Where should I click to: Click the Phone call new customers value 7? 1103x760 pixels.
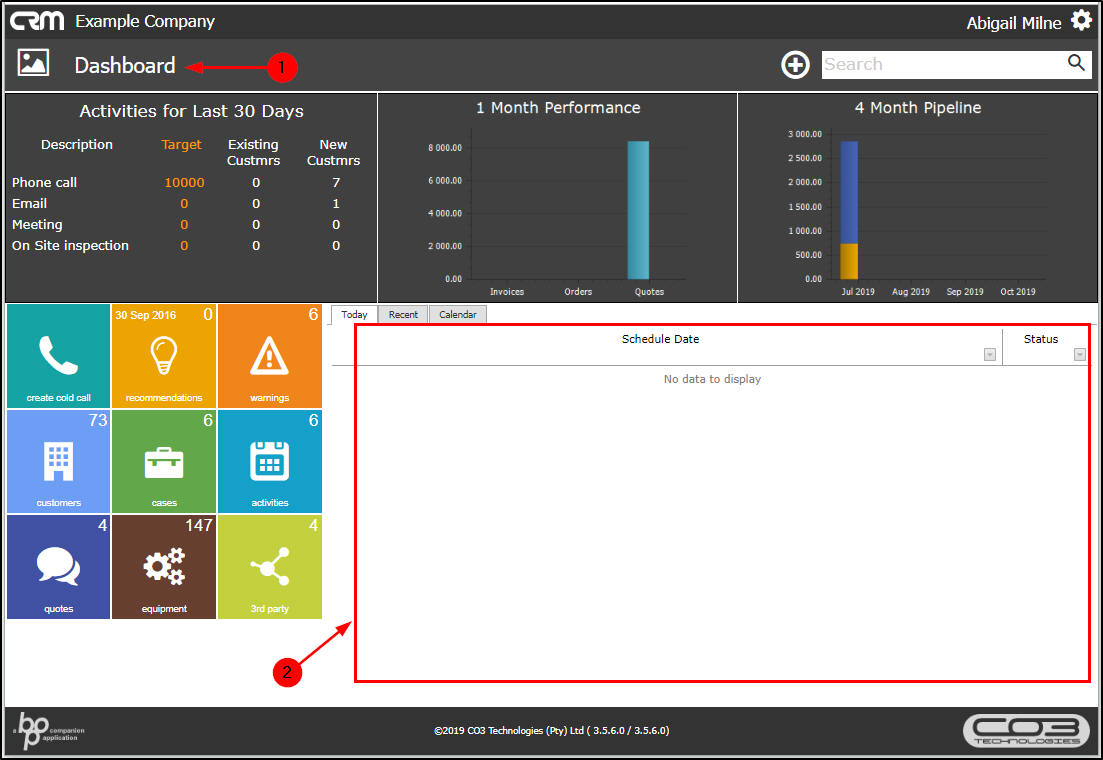(x=336, y=183)
